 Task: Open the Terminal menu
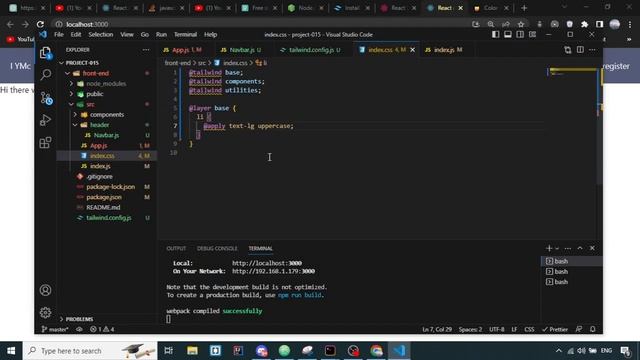185,35
